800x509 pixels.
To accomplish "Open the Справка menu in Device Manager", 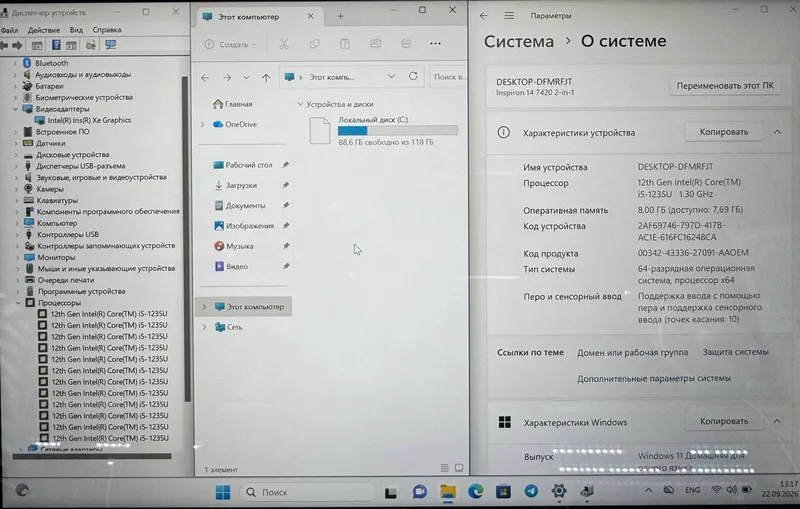I will click(x=107, y=30).
